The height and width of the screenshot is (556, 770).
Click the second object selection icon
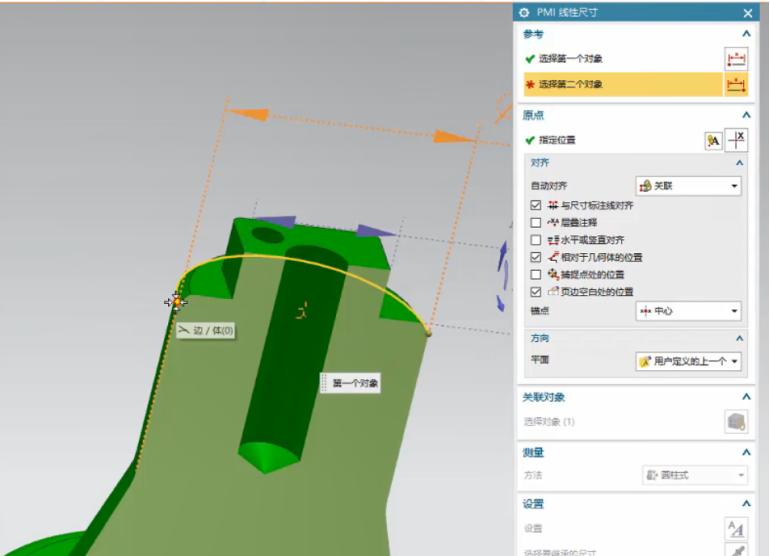736,84
